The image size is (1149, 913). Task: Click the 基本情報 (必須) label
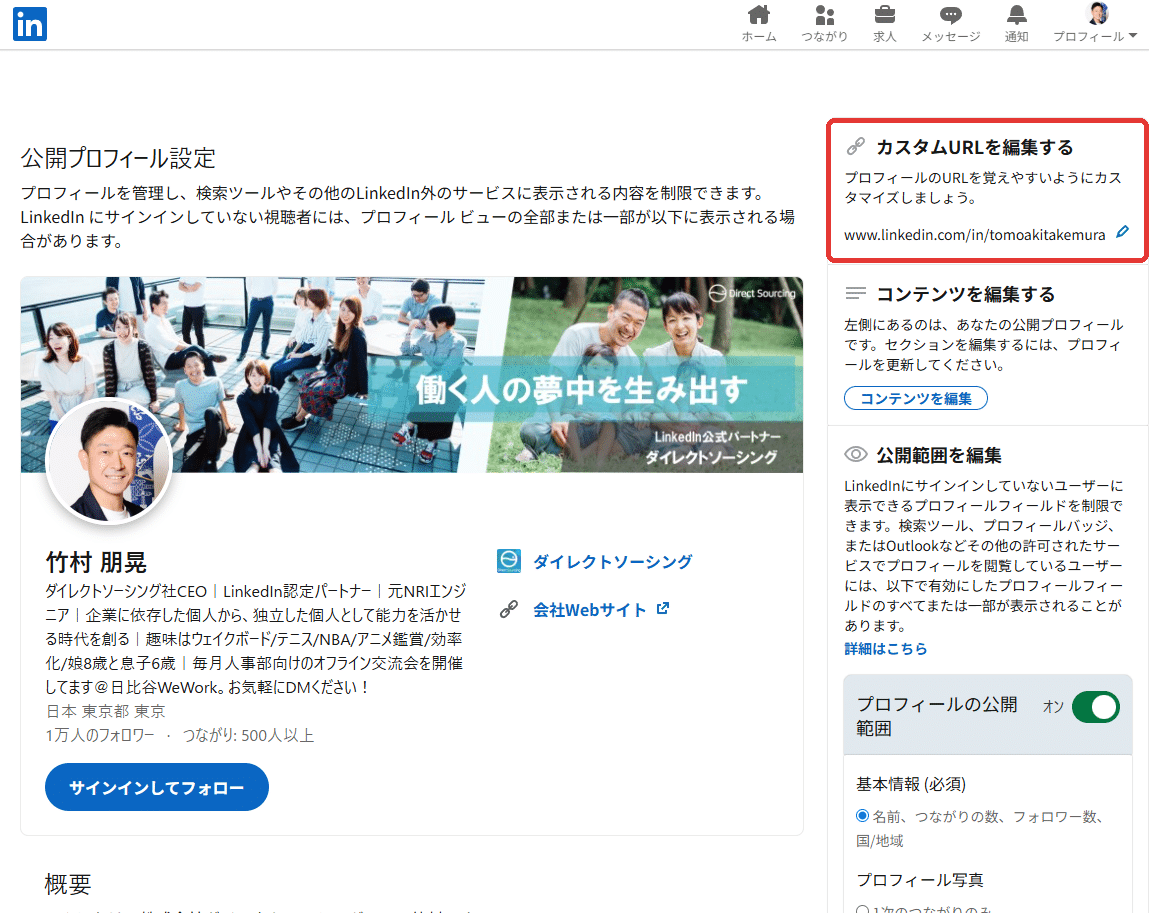pos(911,784)
